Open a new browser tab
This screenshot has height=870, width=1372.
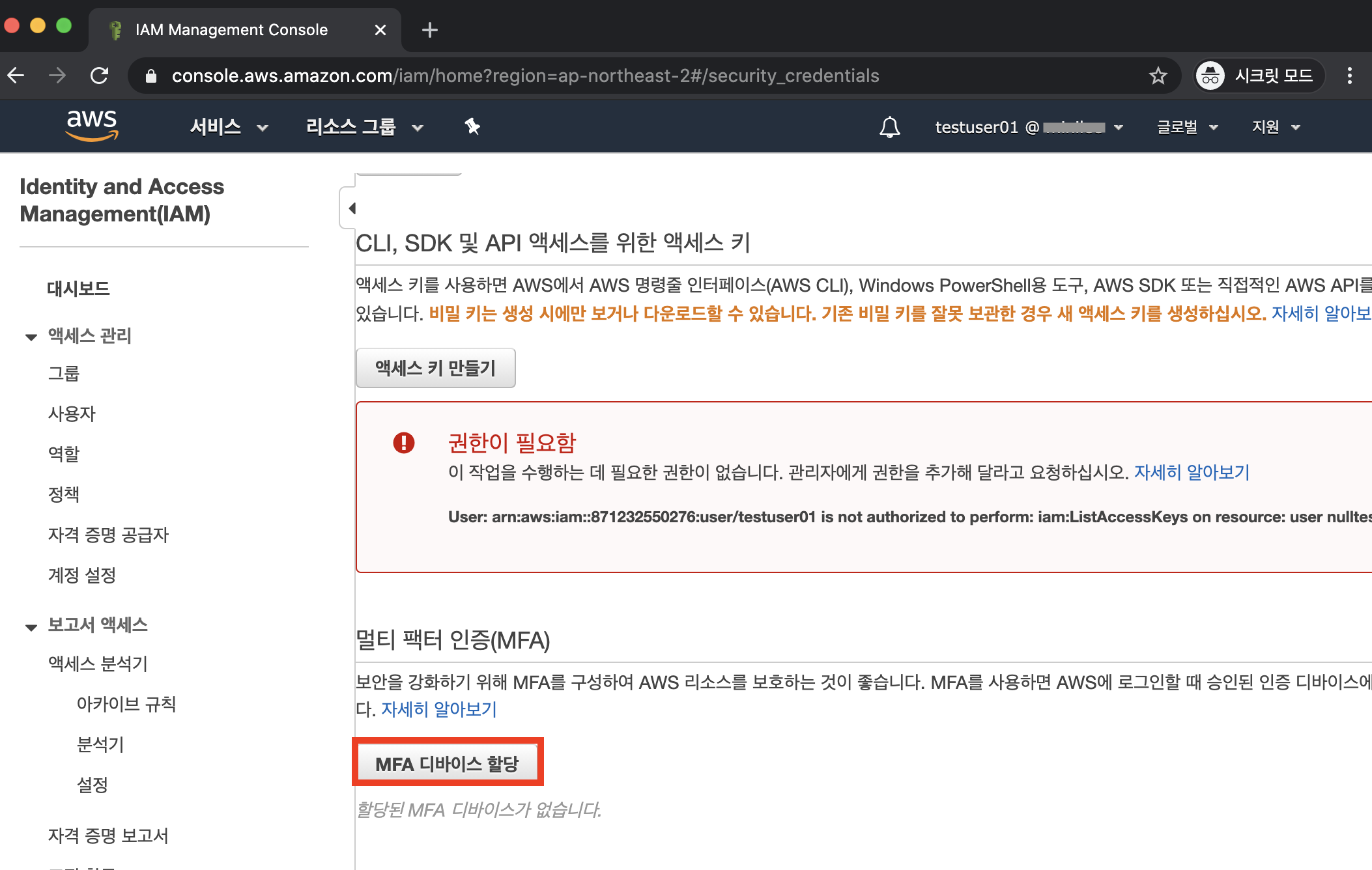click(x=429, y=30)
